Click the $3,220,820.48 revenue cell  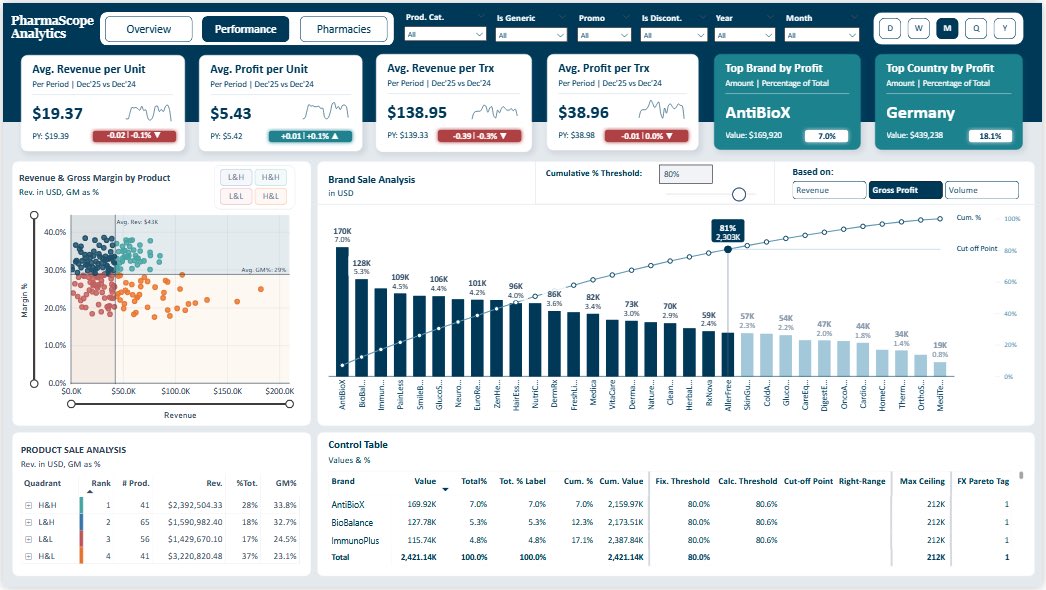(195, 556)
